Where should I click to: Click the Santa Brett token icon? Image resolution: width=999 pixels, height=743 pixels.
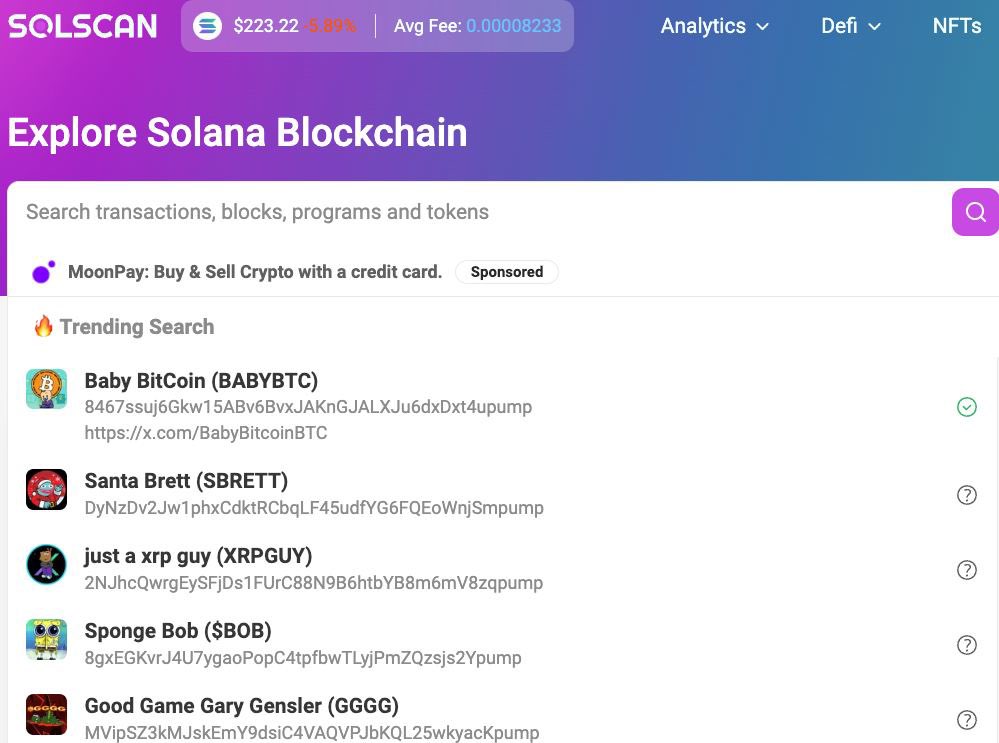tap(47, 489)
